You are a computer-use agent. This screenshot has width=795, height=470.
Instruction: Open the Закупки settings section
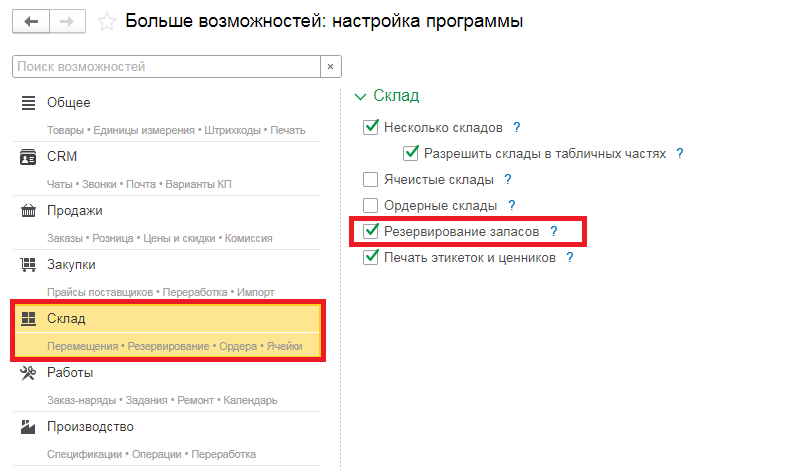(71, 265)
